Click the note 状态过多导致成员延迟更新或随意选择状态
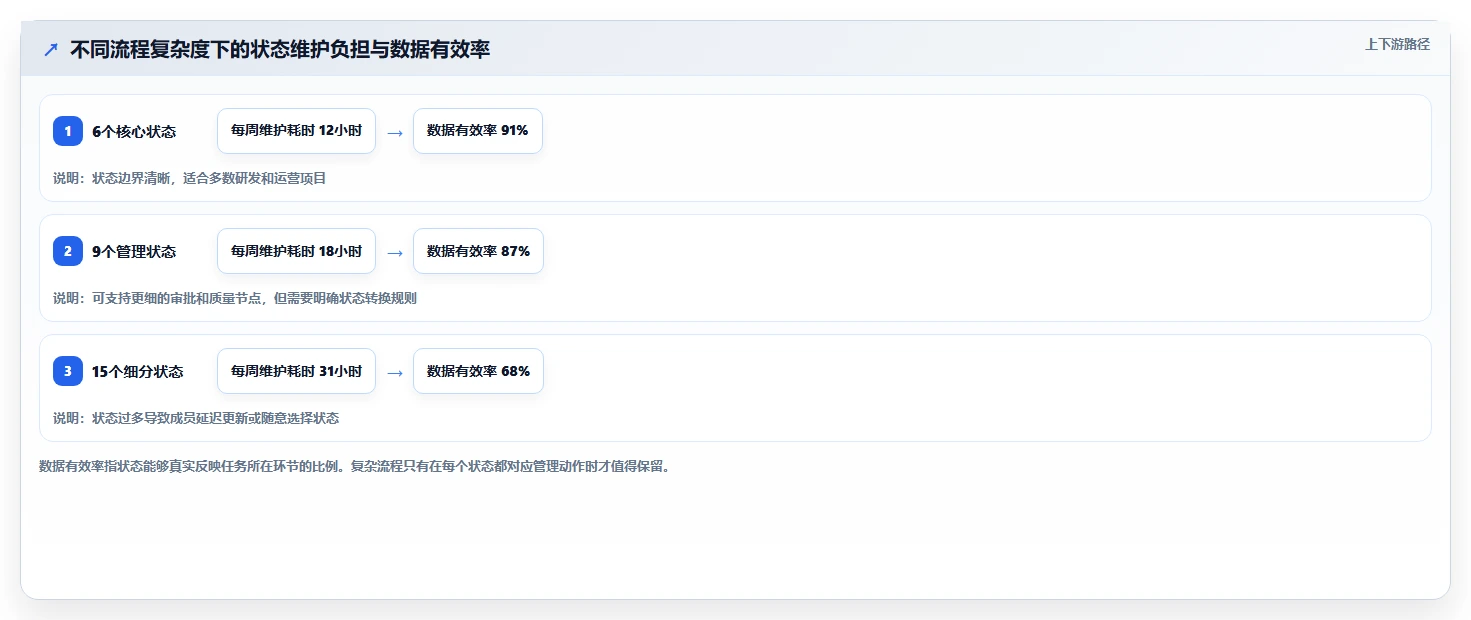Screen dimensions: 1471x620 [x=196, y=418]
